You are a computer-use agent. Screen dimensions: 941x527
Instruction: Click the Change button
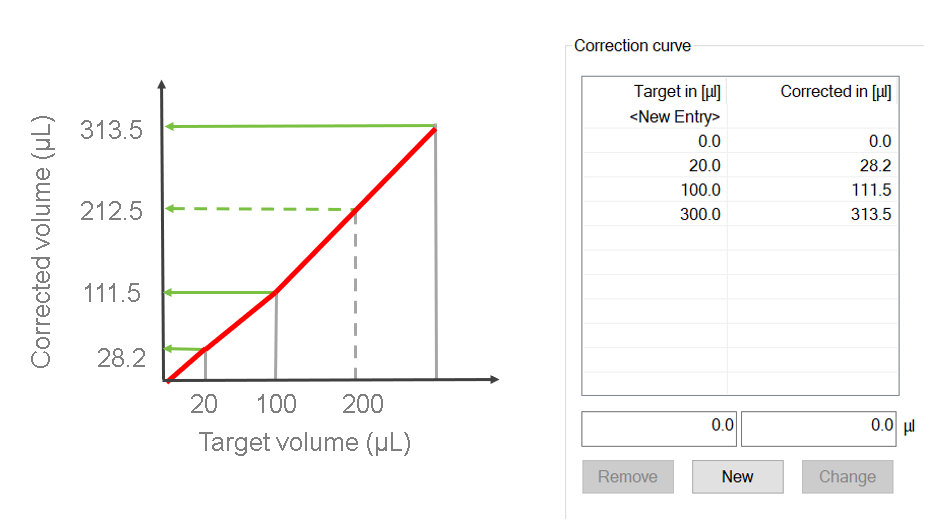[847, 477]
